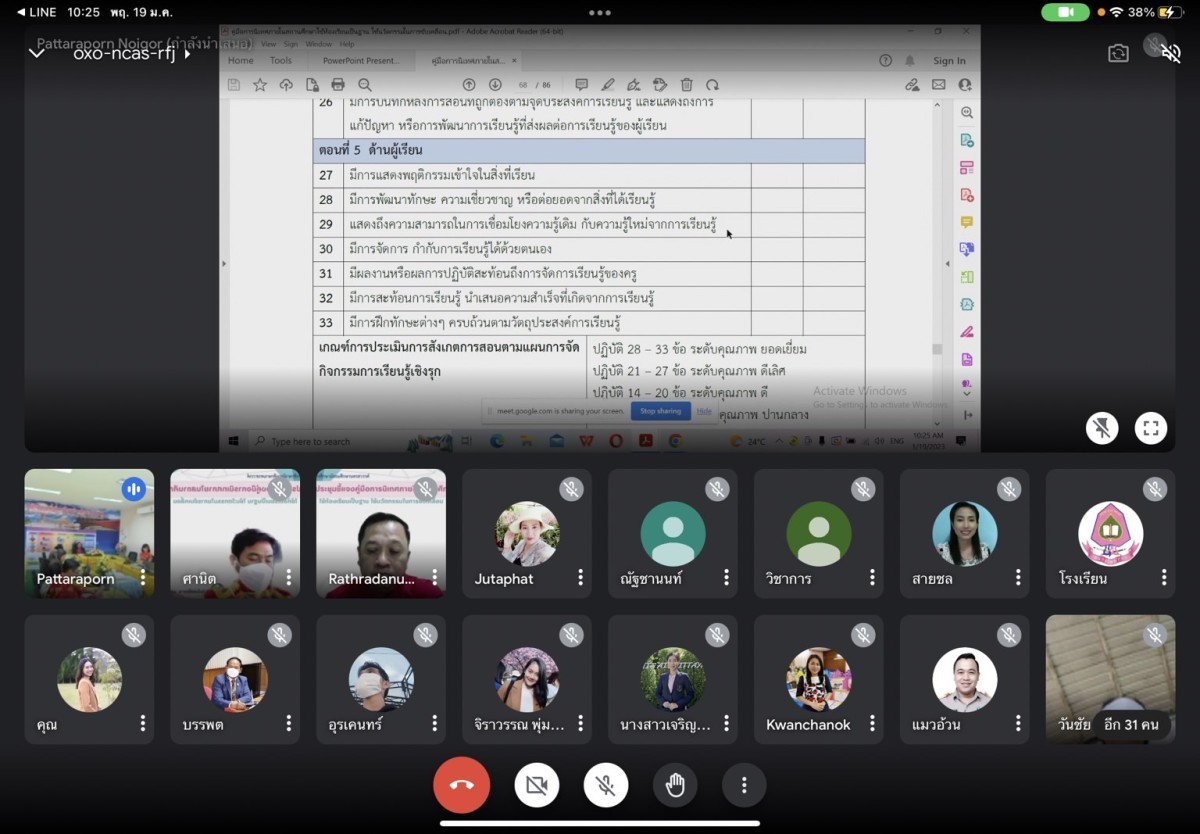This screenshot has height=834, width=1200.
Task: Tap the muted mic icon on Jutaphat tile
Action: (x=571, y=489)
